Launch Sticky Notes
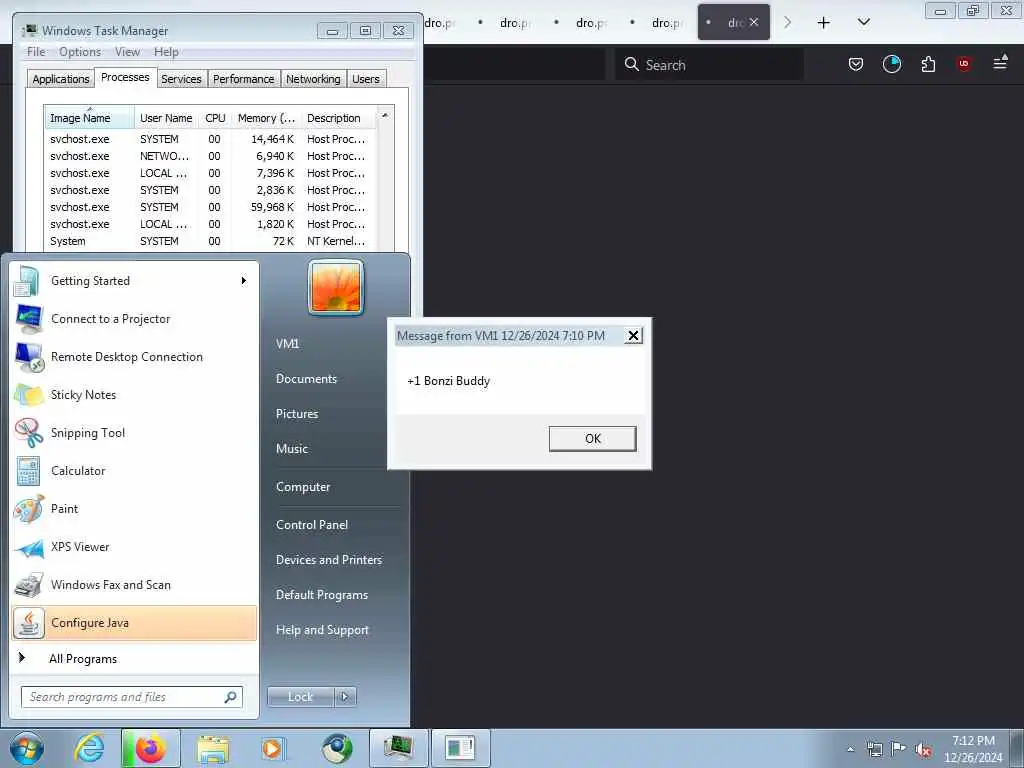The width and height of the screenshot is (1024, 768). 134,394
